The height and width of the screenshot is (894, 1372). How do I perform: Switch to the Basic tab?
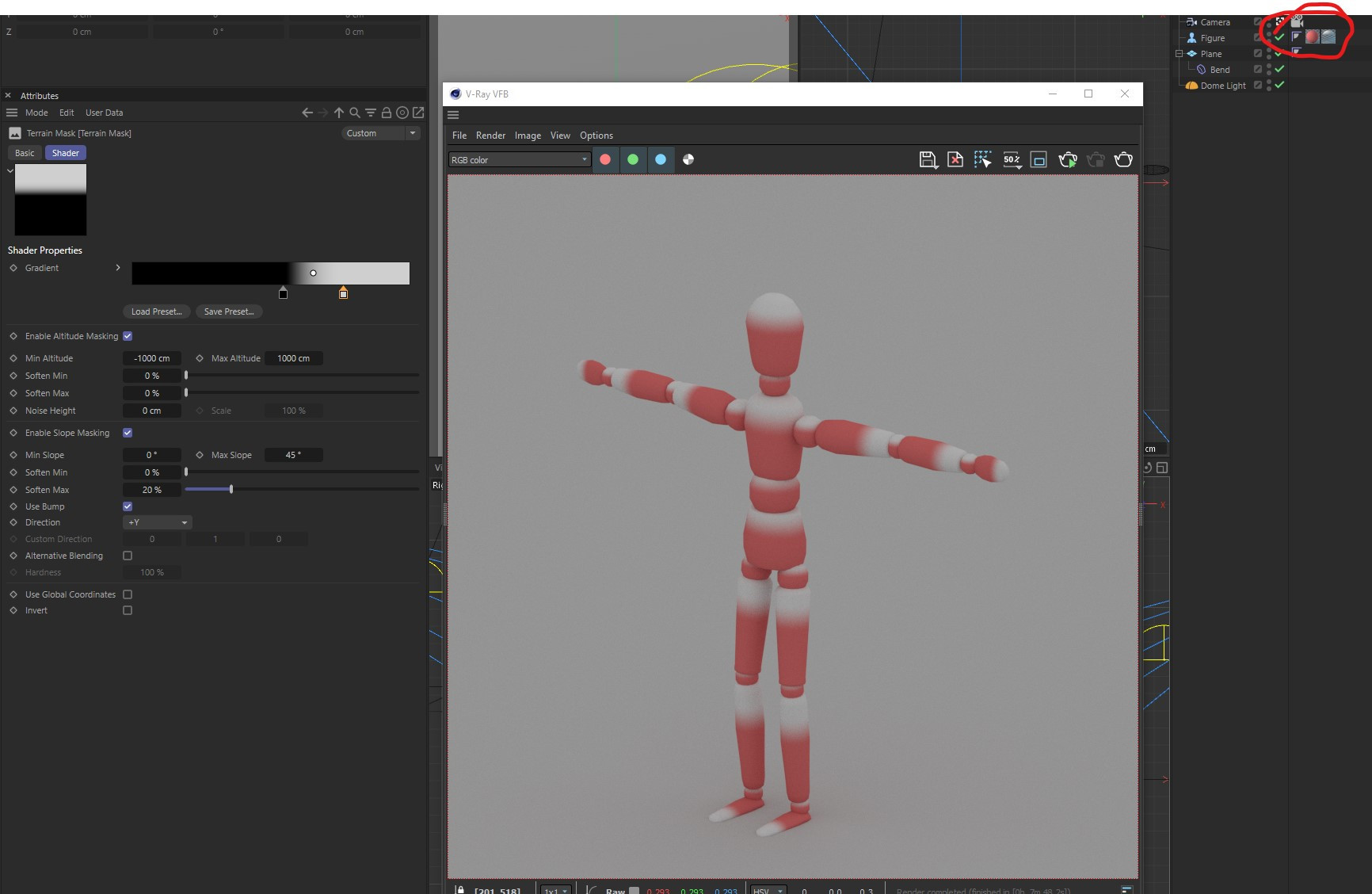click(25, 153)
